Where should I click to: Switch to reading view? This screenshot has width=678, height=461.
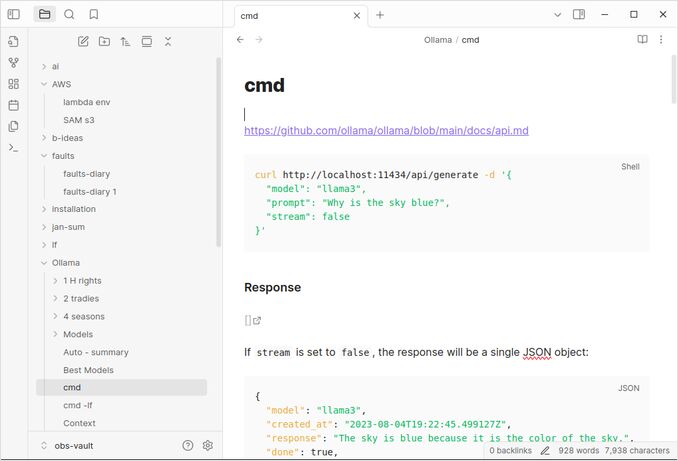642,40
